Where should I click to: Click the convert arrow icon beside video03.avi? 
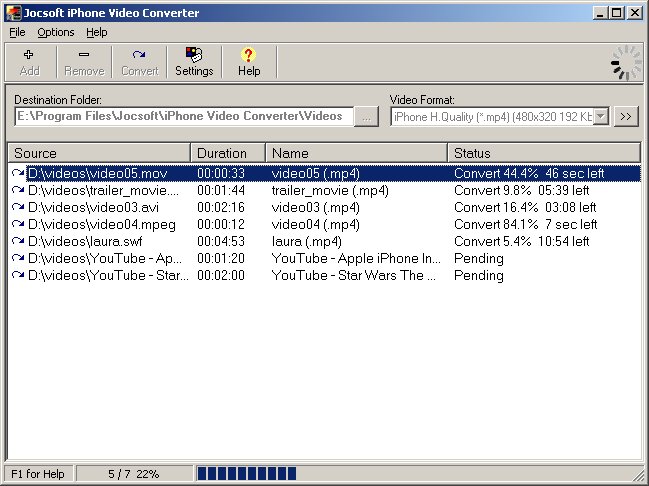(x=18, y=207)
